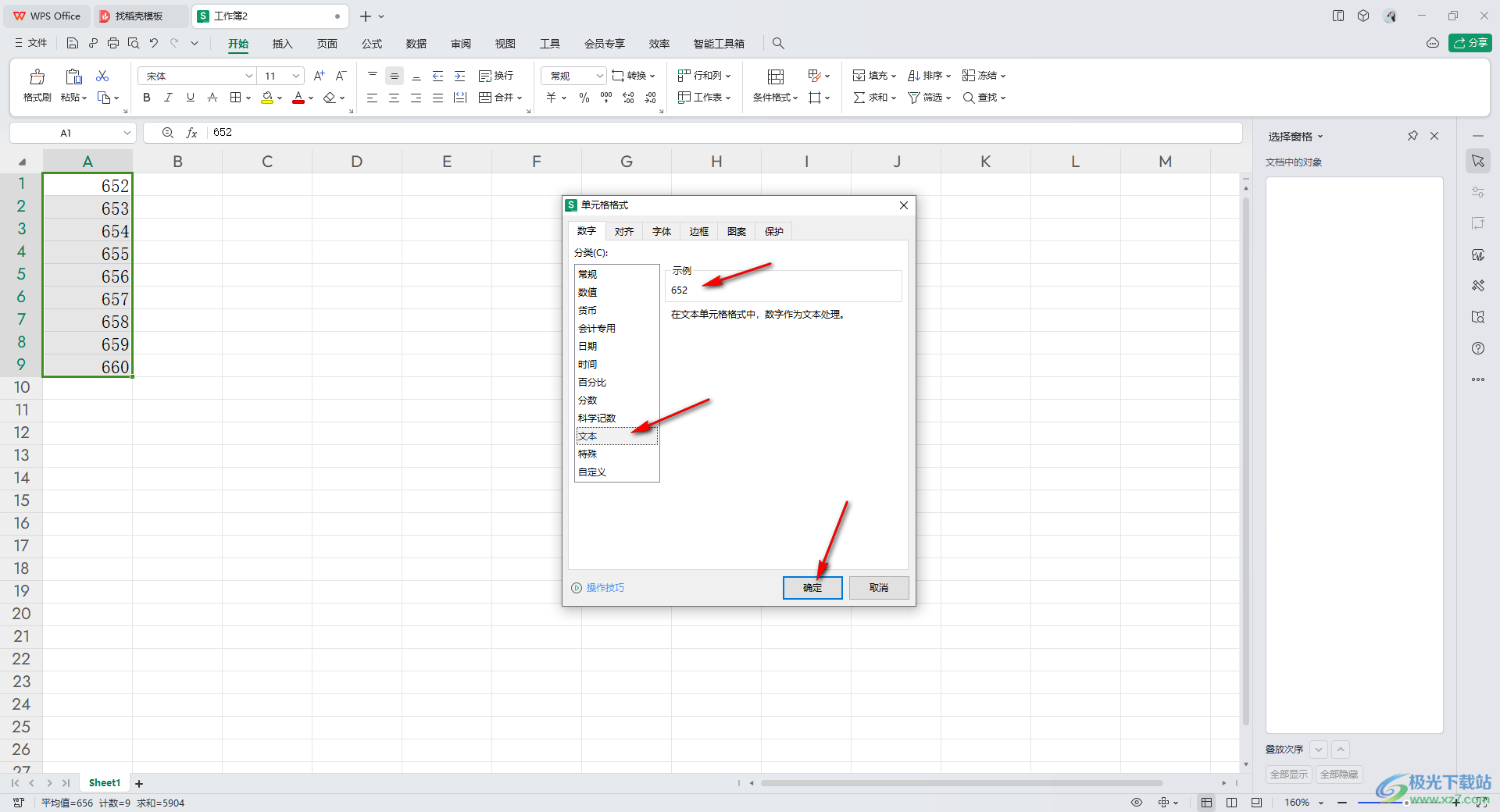This screenshot has height=812, width=1500.
Task: Close the selection pane
Action: [x=1434, y=136]
